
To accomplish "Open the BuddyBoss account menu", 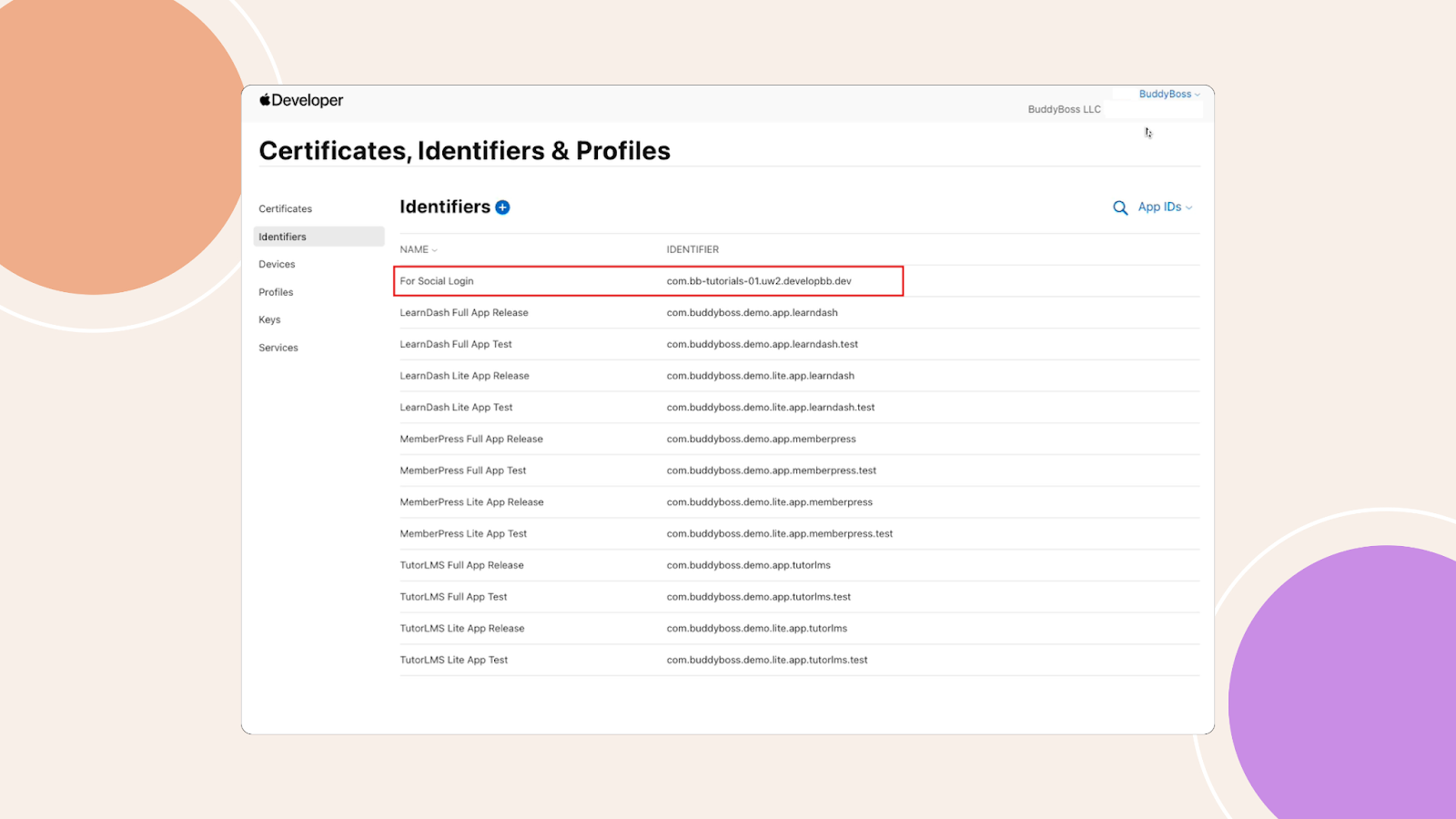I will 1169,94.
